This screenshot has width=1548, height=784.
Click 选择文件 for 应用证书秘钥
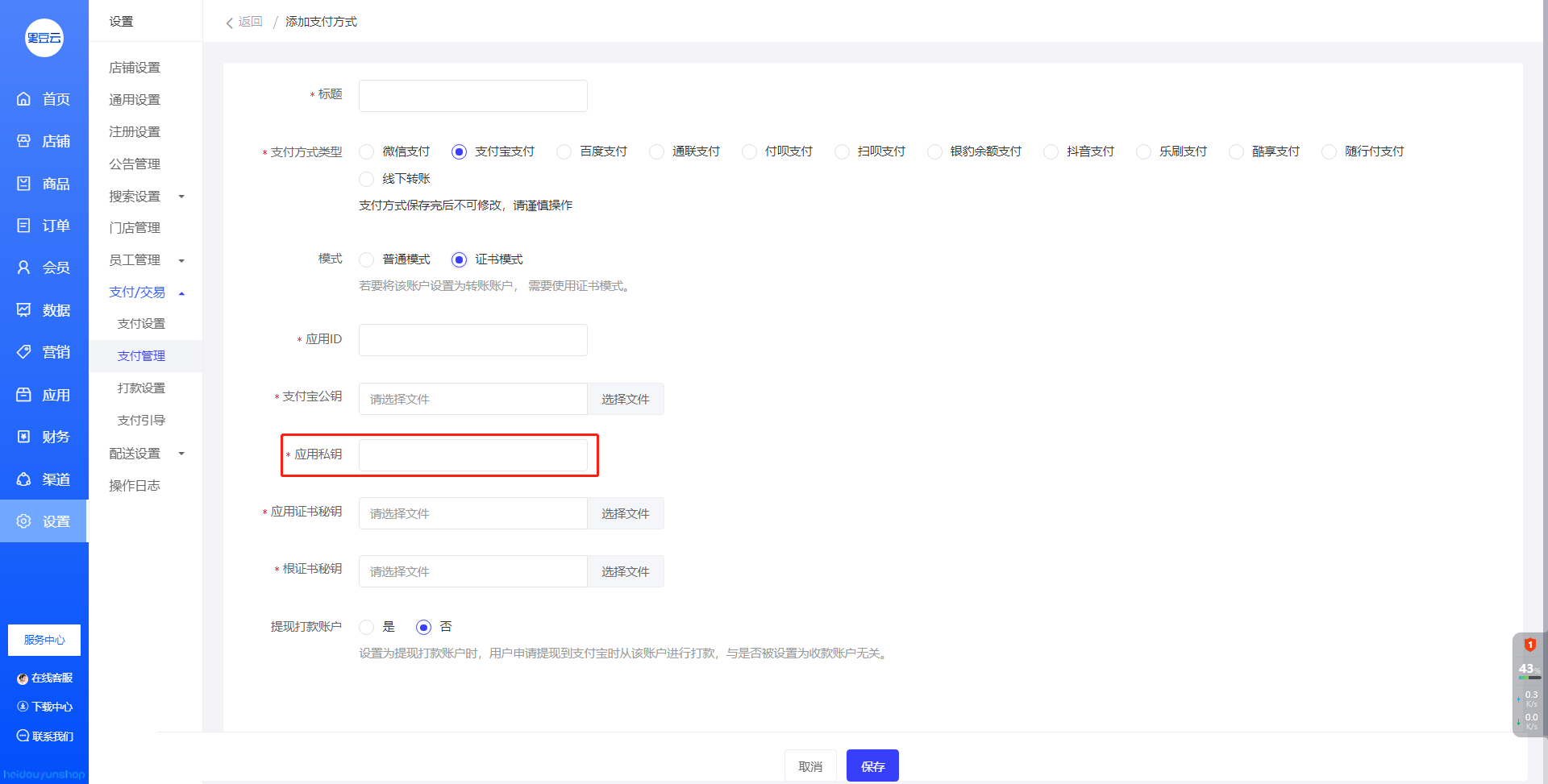626,513
